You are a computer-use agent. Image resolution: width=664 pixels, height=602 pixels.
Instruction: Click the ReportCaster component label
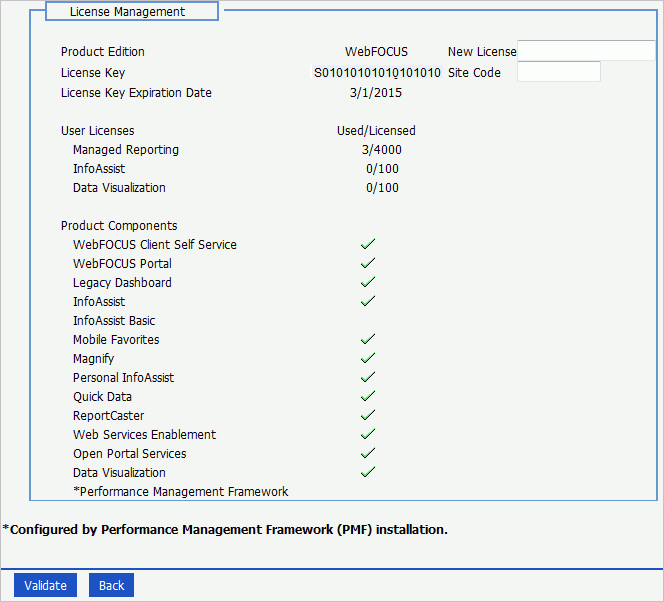pyautogui.click(x=108, y=416)
